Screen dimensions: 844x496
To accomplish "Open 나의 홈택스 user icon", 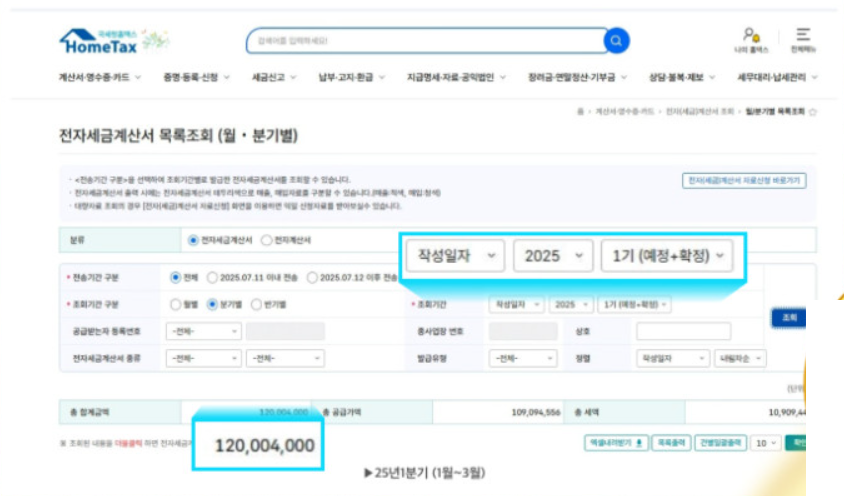I will tap(751, 40).
